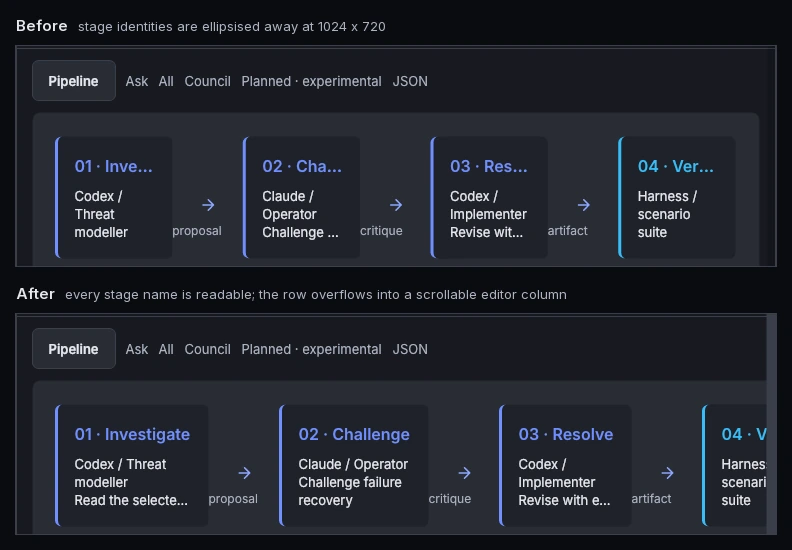This screenshot has height=550, width=792.
Task: Open the '04 · Ver...' Harness stage card
Action: coord(677,197)
